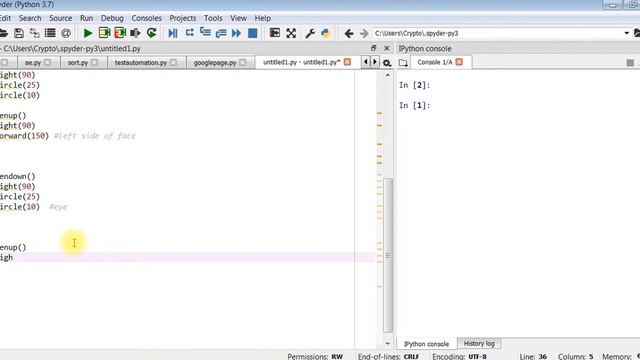Open the Consoles menu
Screen dimensions: 640x360
click(147, 18)
